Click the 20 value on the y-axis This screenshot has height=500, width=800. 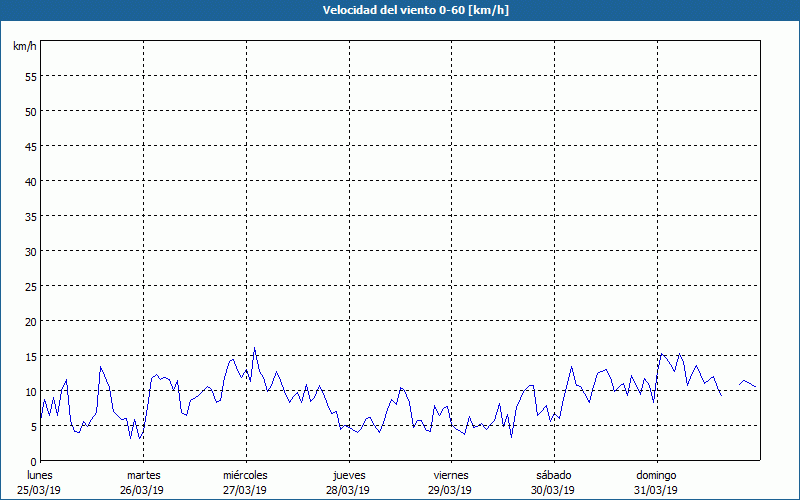tap(31, 322)
